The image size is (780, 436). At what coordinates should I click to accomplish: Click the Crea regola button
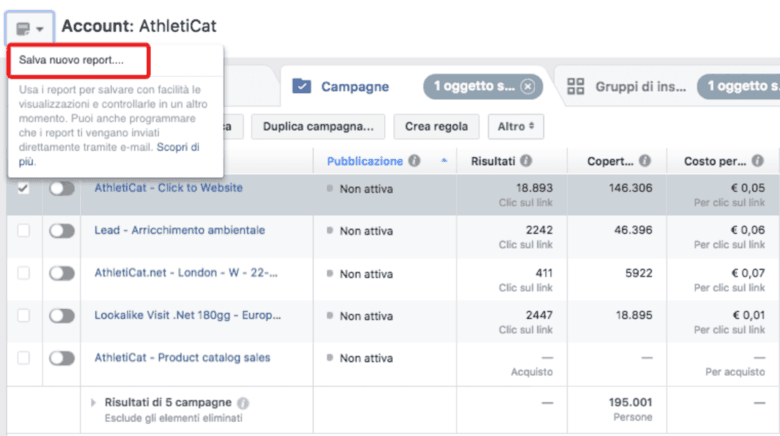pos(436,126)
